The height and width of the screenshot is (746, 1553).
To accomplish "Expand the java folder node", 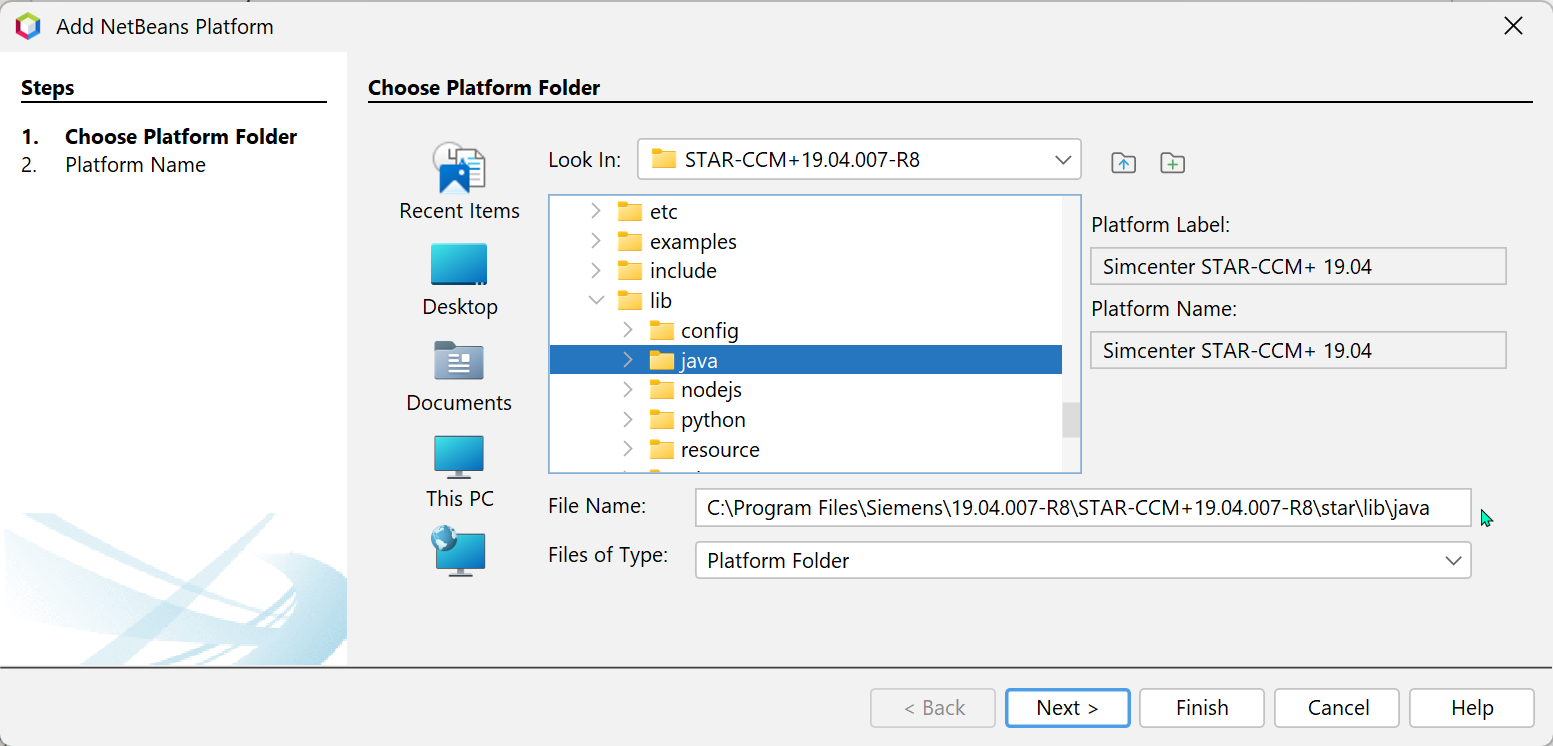I will (628, 360).
